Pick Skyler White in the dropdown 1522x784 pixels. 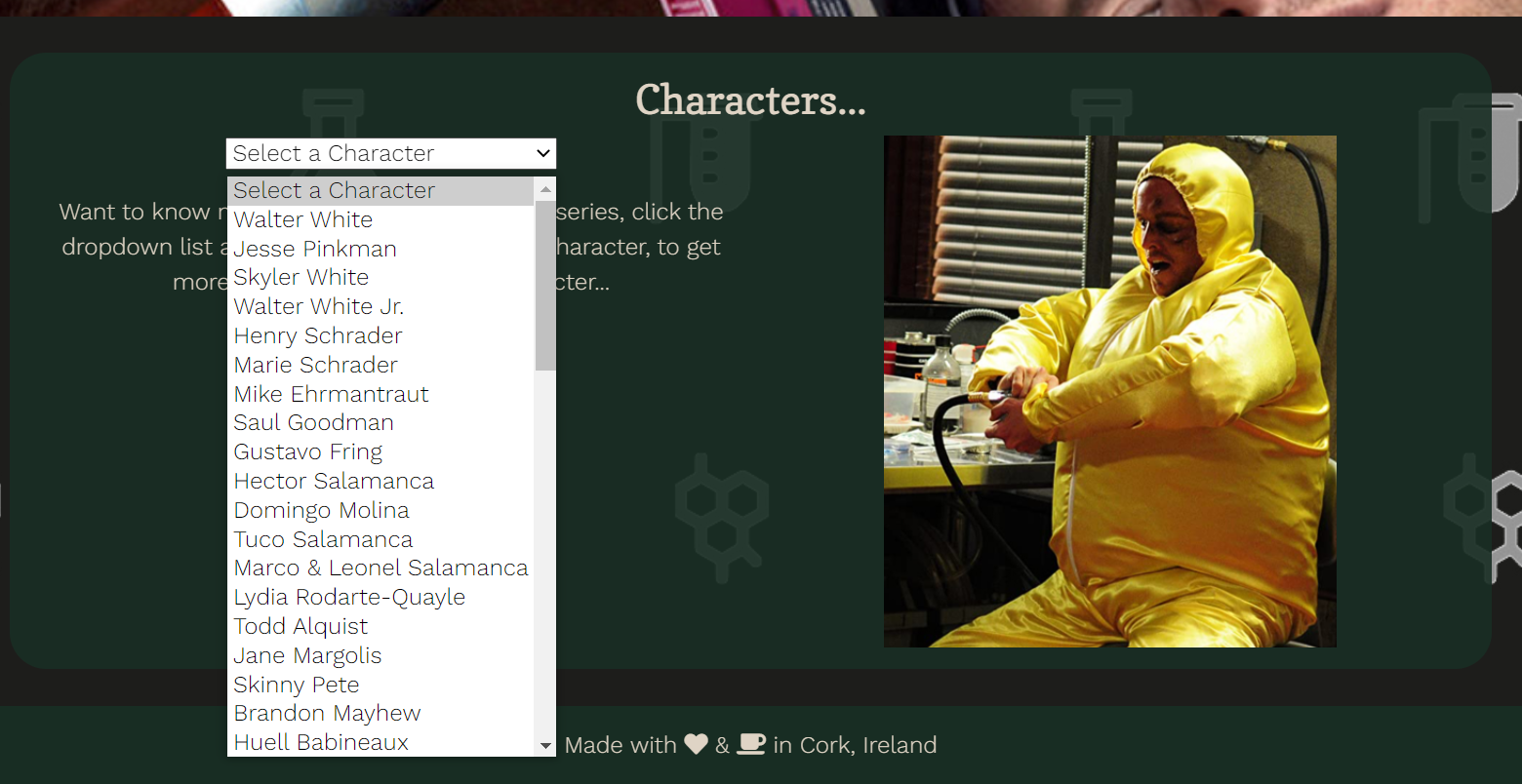tap(381, 278)
